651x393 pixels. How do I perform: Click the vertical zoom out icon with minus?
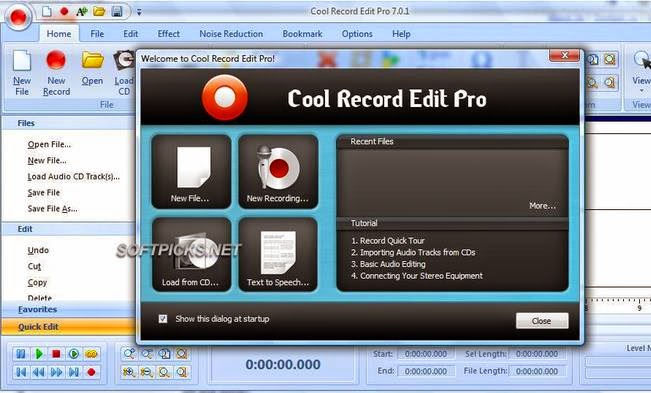point(147,372)
